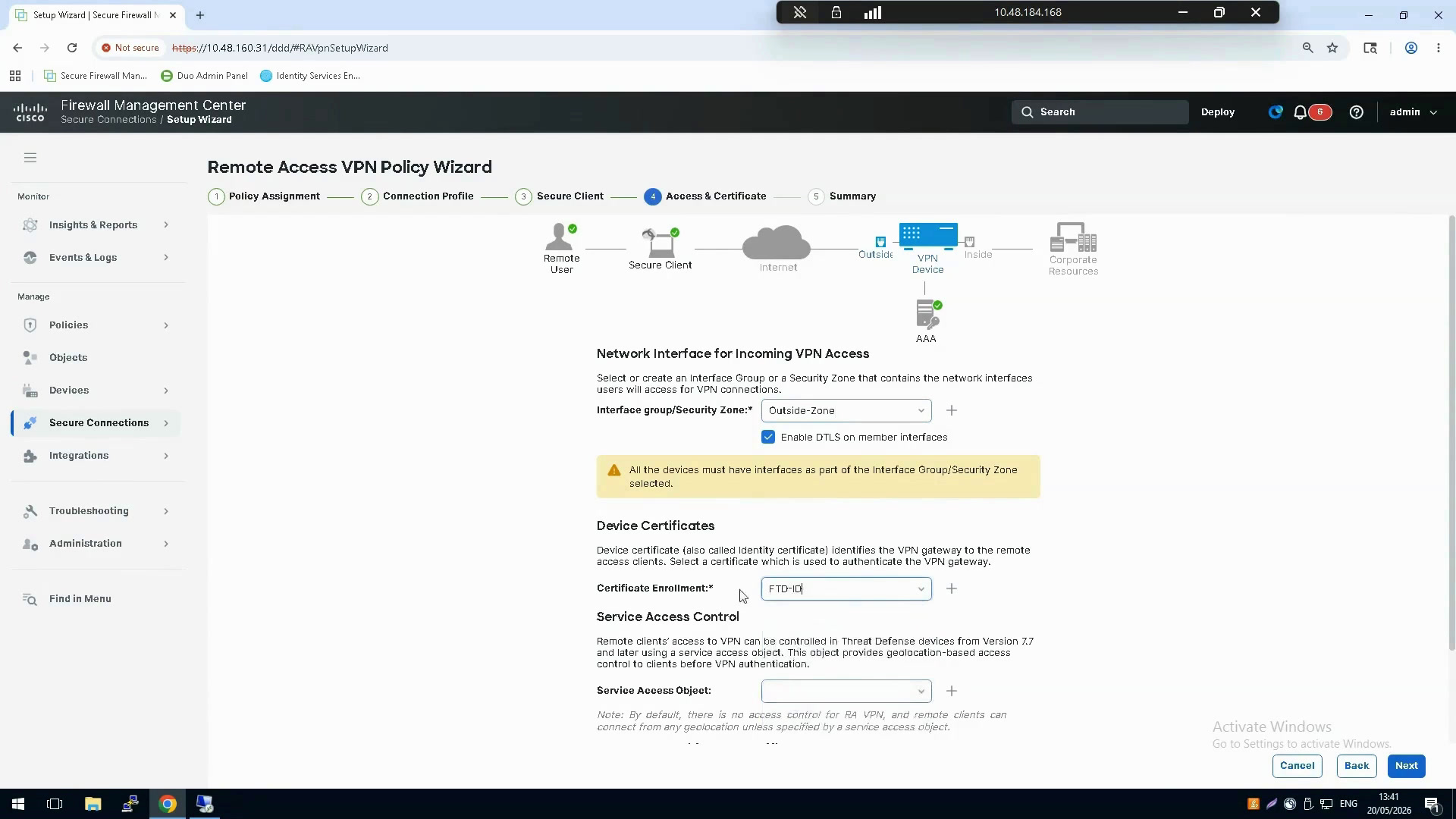This screenshot has width=1456, height=819.
Task: Open Interface group/Security Zone dropdown
Action: click(x=846, y=410)
